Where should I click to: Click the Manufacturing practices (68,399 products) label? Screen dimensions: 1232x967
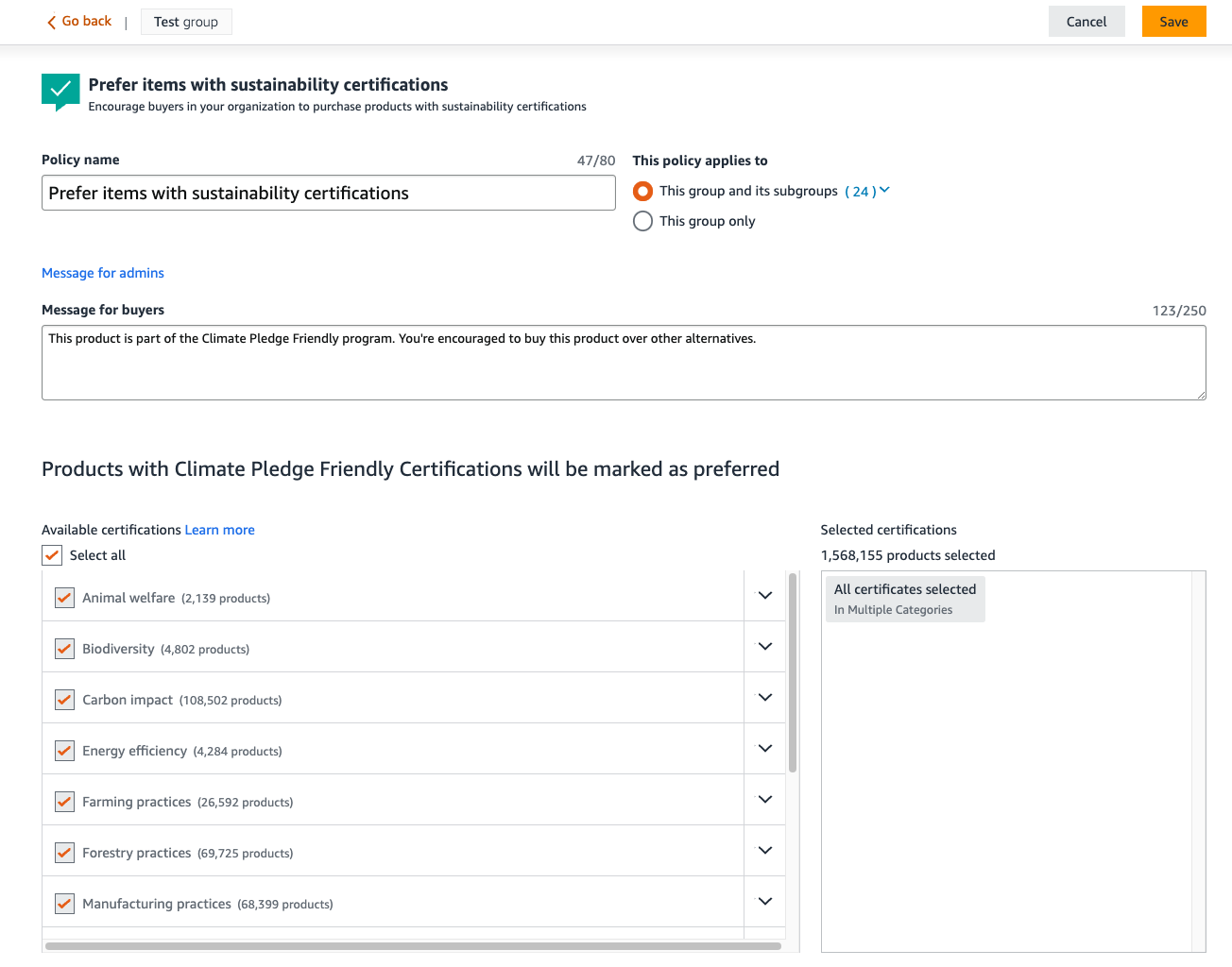[208, 904]
